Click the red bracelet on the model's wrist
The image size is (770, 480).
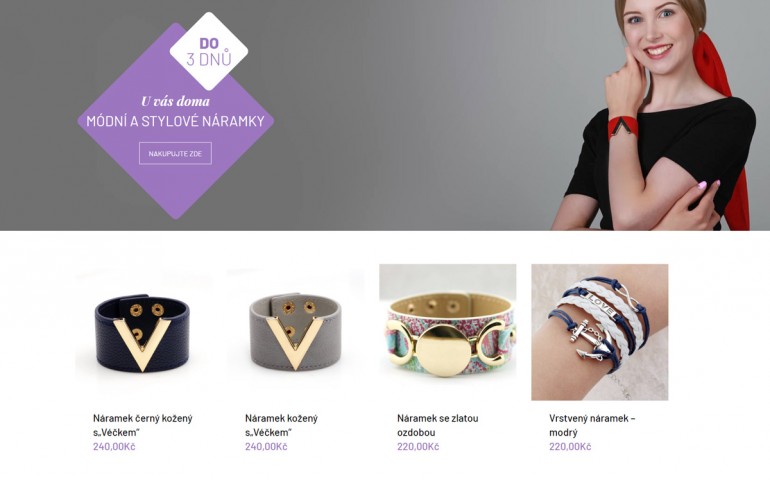623,128
